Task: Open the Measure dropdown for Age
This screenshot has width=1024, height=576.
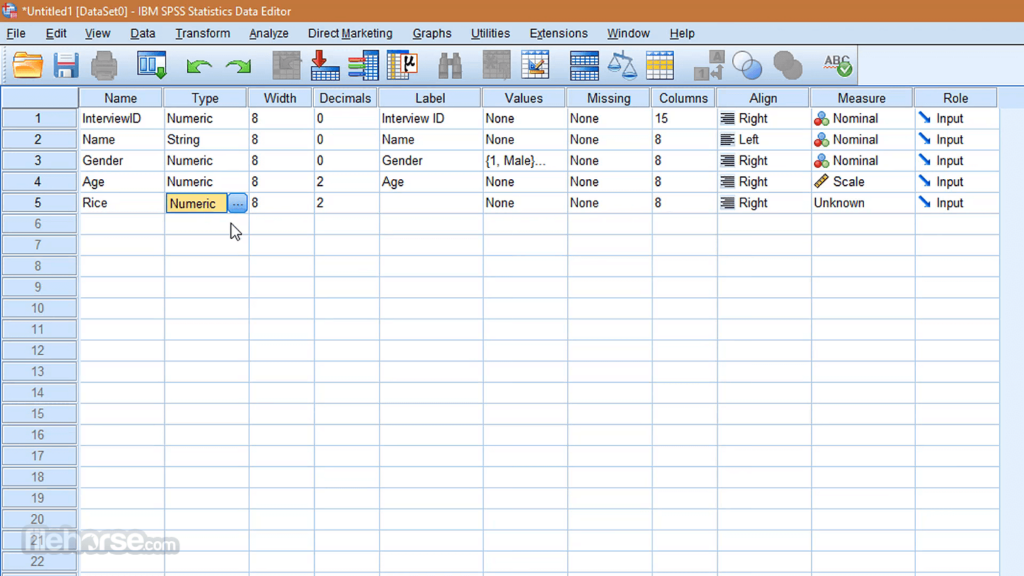Action: pos(861,181)
